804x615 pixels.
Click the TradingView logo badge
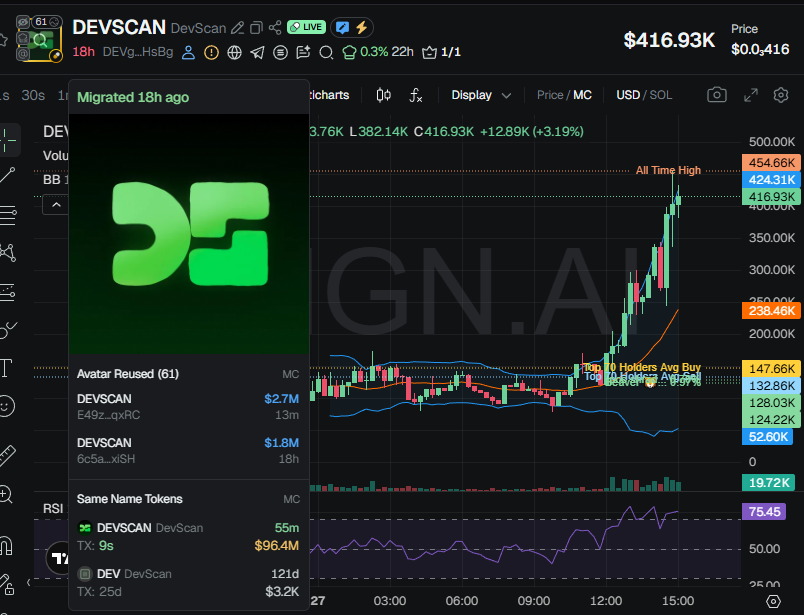pos(57,558)
